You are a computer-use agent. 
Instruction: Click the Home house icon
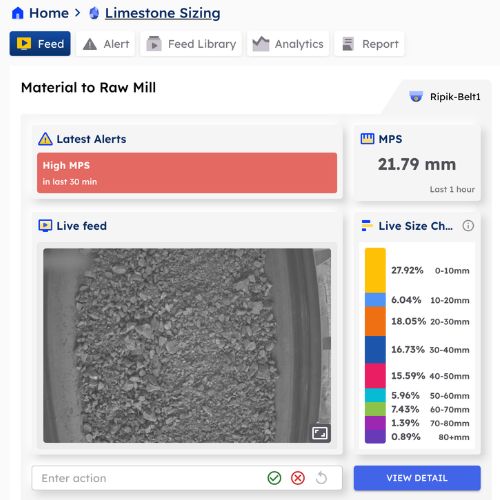point(18,13)
